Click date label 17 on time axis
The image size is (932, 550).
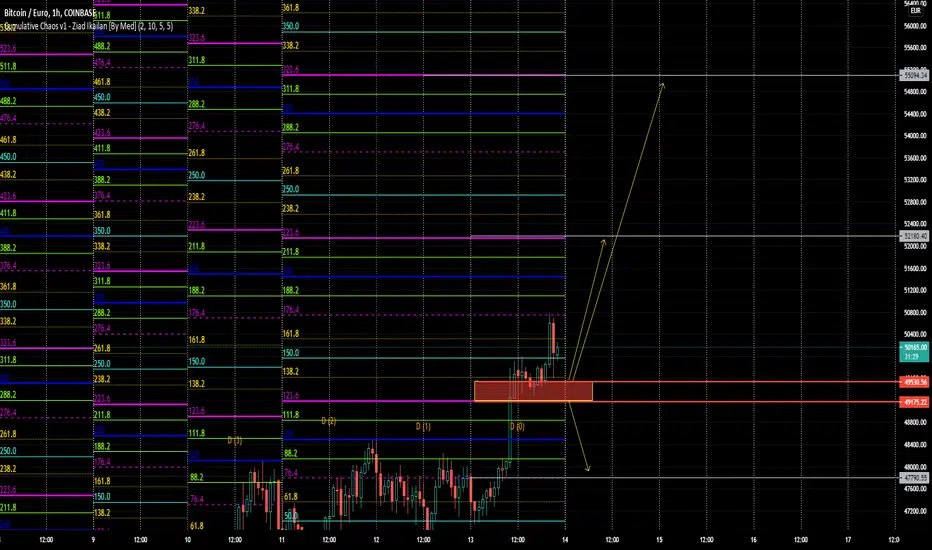pyautogui.click(x=848, y=540)
